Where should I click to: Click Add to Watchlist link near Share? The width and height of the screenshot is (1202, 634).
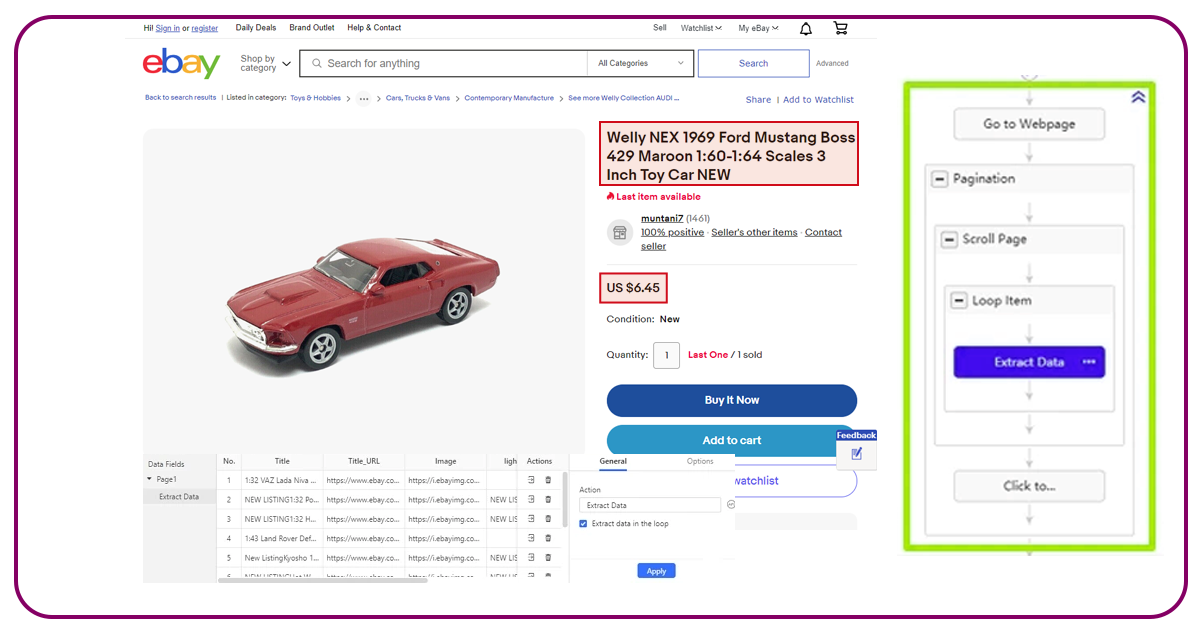[818, 100]
